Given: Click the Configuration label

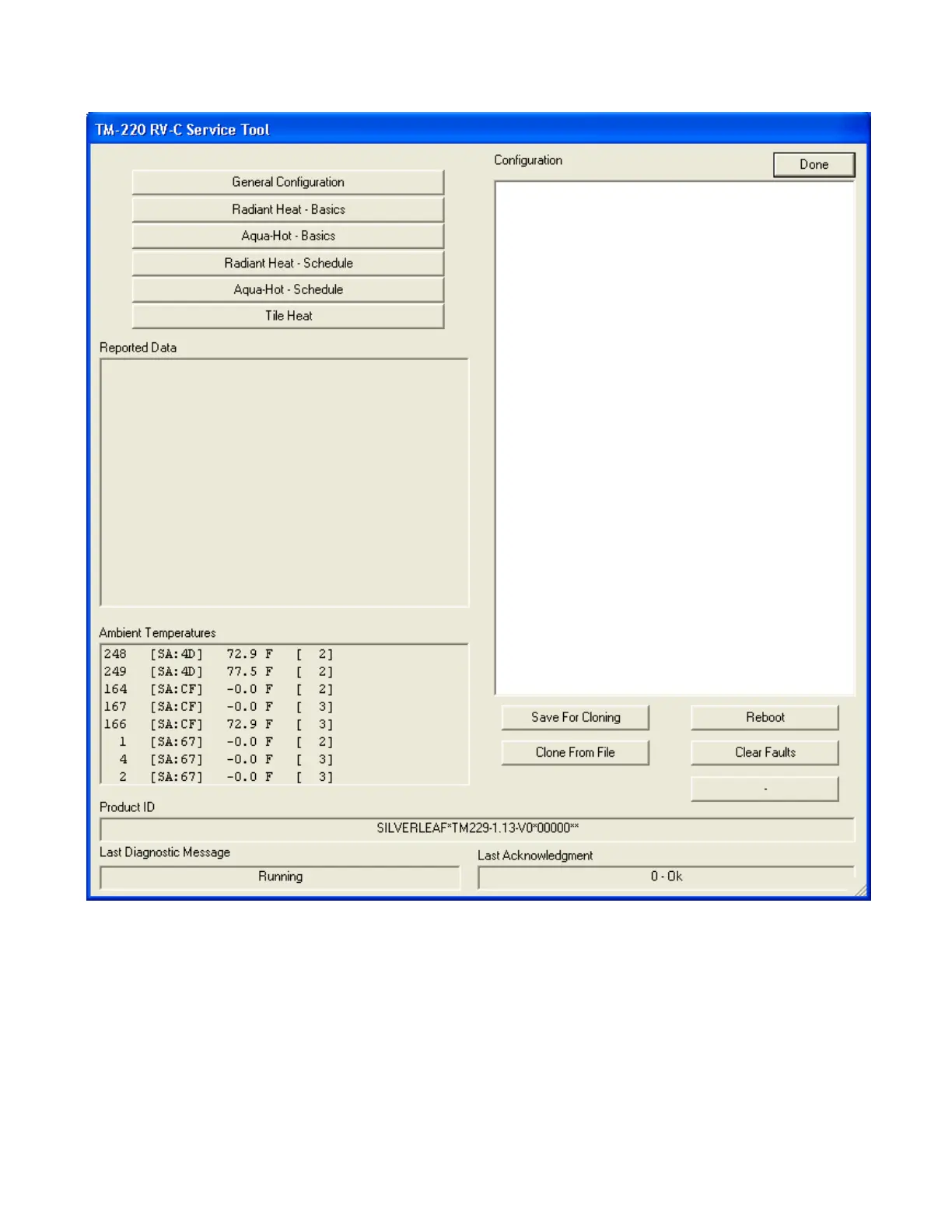Looking at the screenshot, I should (528, 160).
